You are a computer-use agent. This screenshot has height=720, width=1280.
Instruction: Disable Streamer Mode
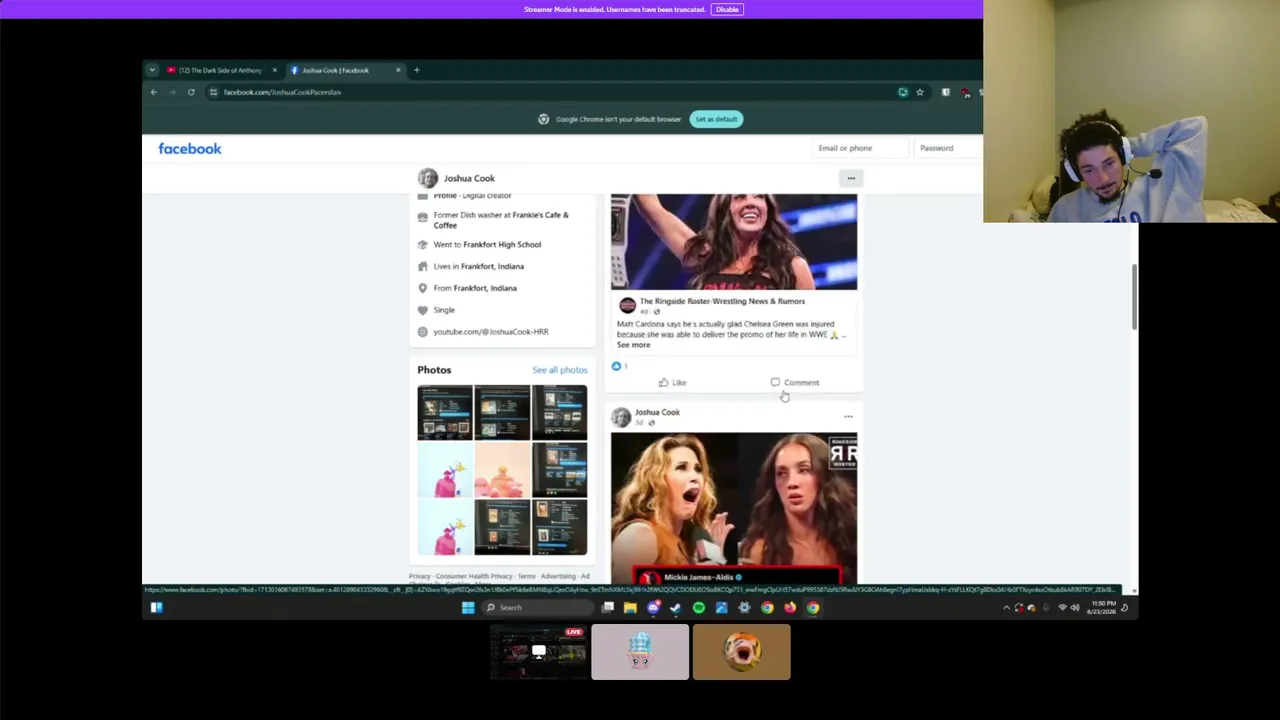[727, 9]
